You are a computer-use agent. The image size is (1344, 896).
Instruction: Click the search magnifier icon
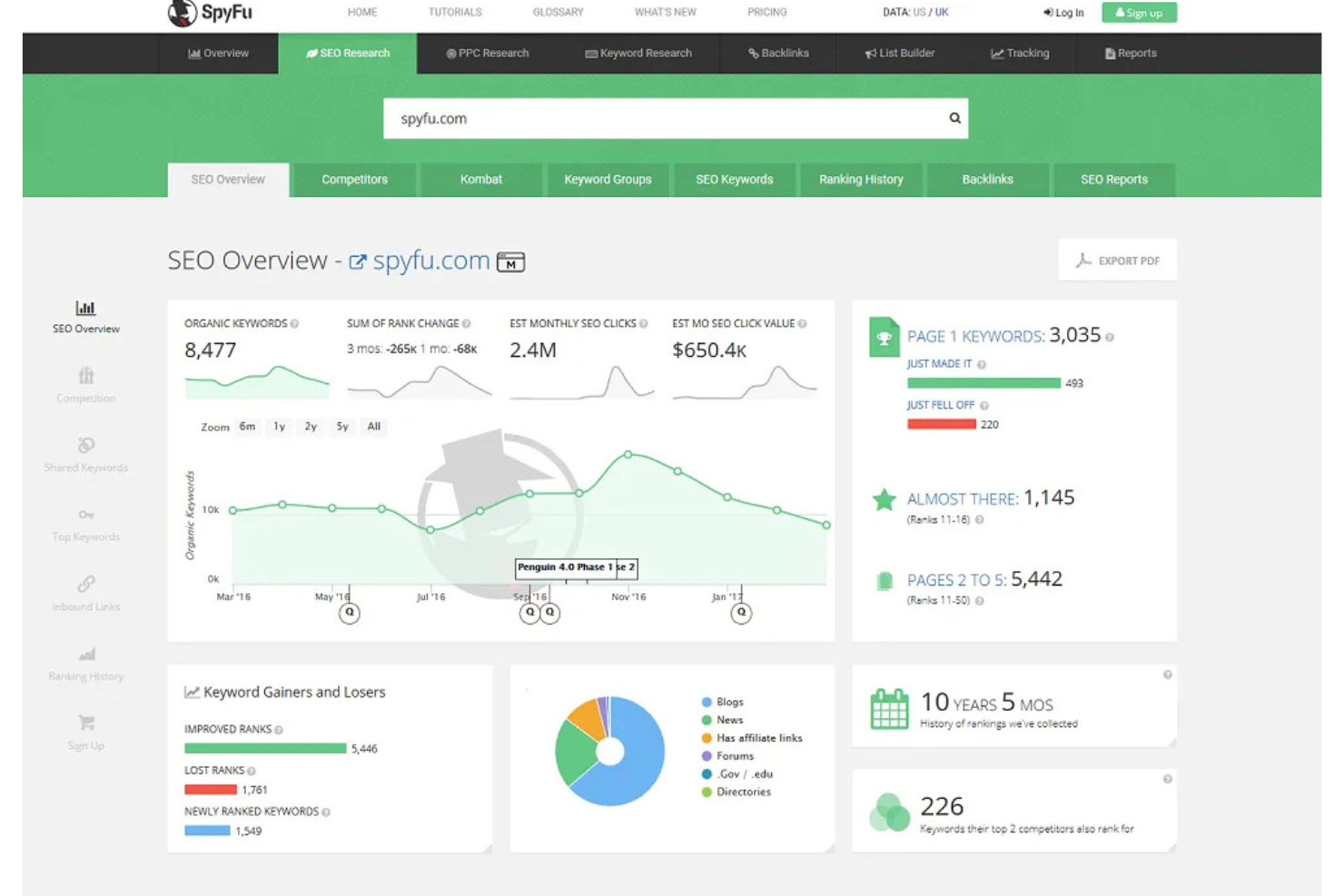(954, 118)
